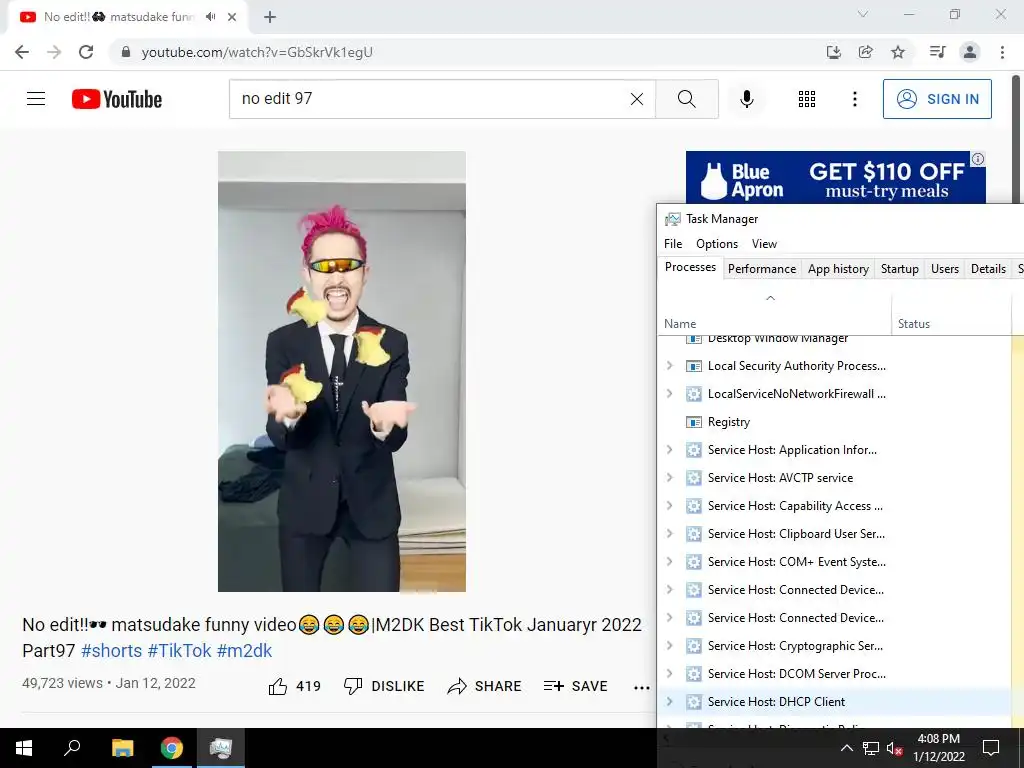Open Chrome's three-dot menu
The image size is (1024, 768).
(x=1002, y=52)
